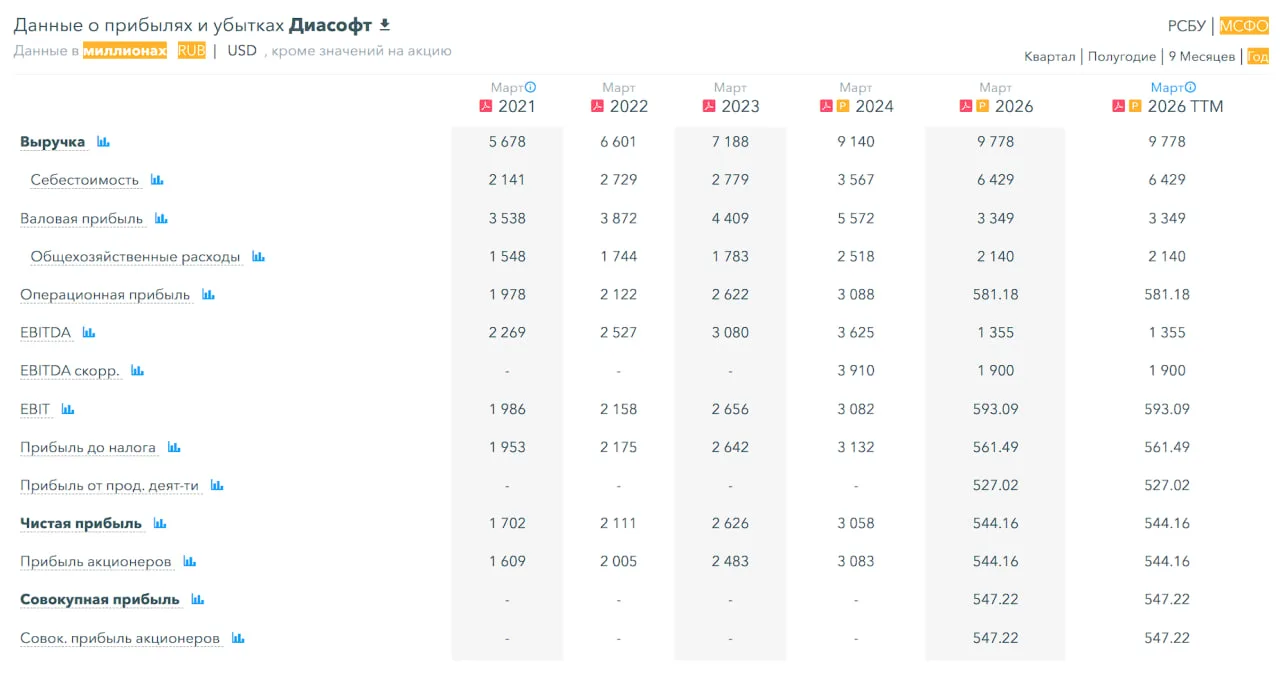Open chart for Общехозяйственные расходы

click(258, 256)
